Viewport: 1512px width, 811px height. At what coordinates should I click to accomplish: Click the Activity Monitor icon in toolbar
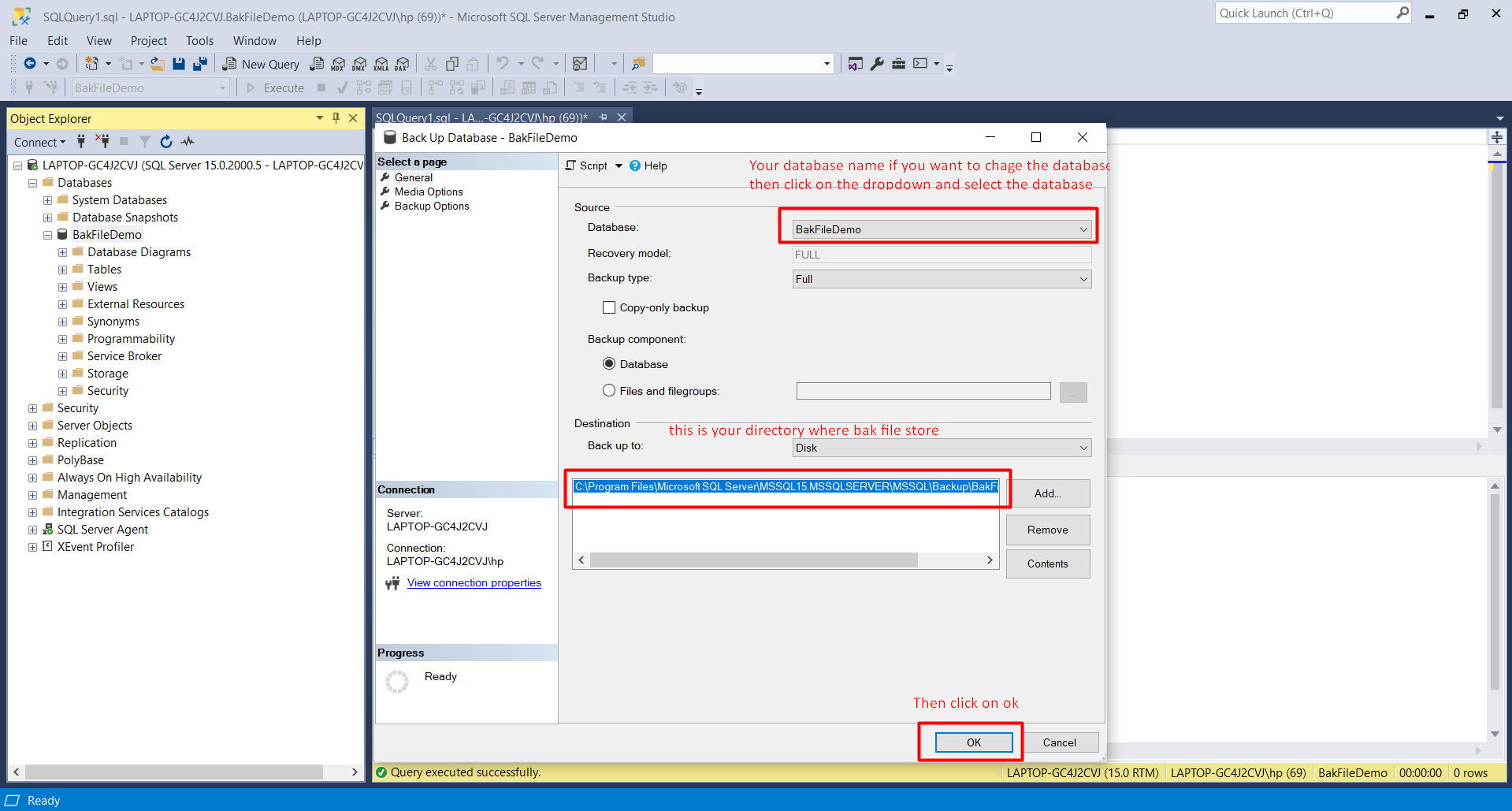click(580, 64)
